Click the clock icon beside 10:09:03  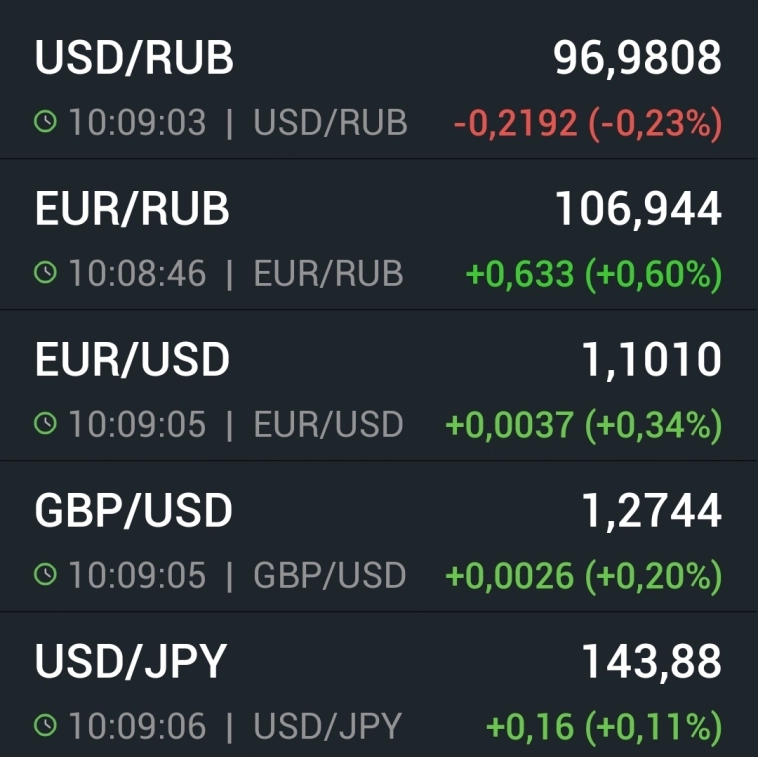45,123
